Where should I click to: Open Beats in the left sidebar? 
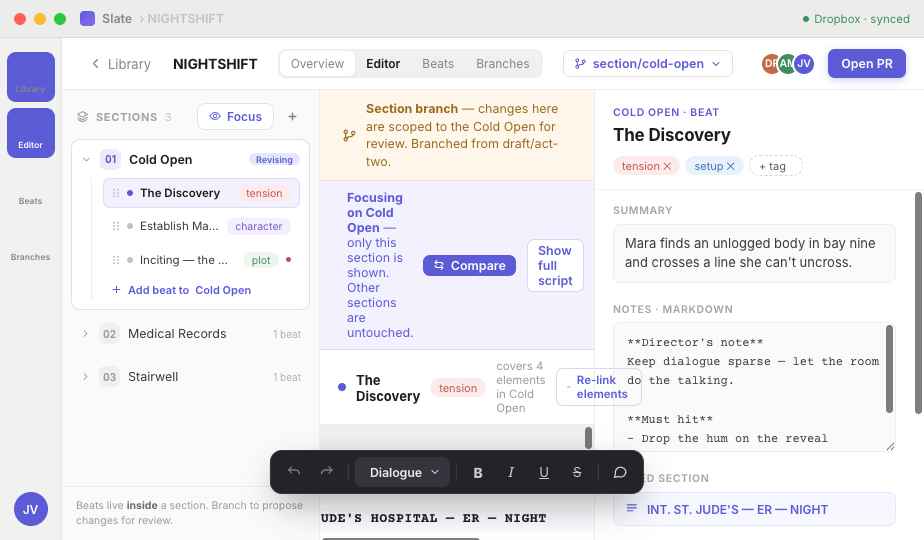[x=31, y=189]
